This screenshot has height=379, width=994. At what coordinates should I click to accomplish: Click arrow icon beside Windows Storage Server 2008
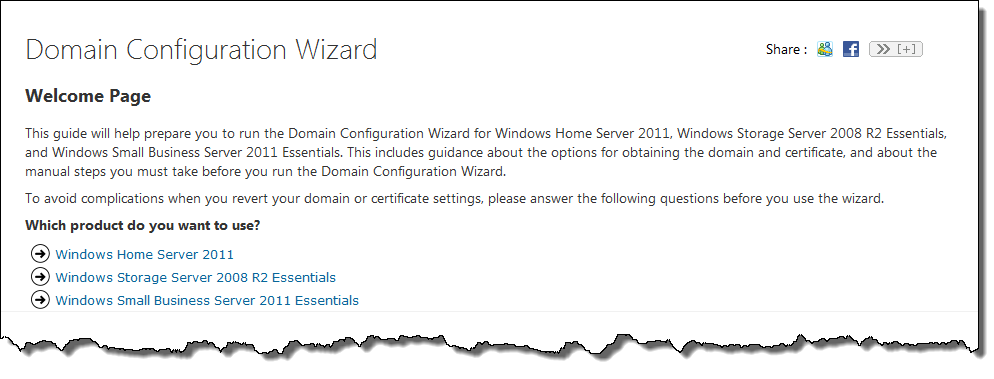click(x=40, y=276)
